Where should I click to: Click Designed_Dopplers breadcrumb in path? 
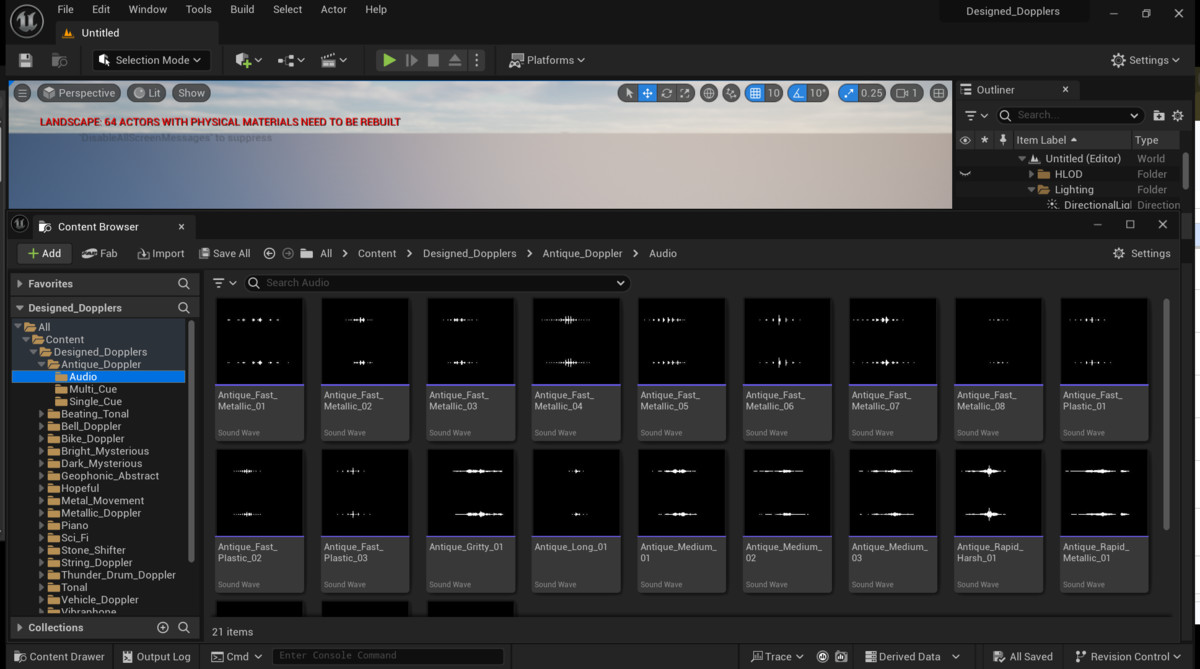(469, 253)
